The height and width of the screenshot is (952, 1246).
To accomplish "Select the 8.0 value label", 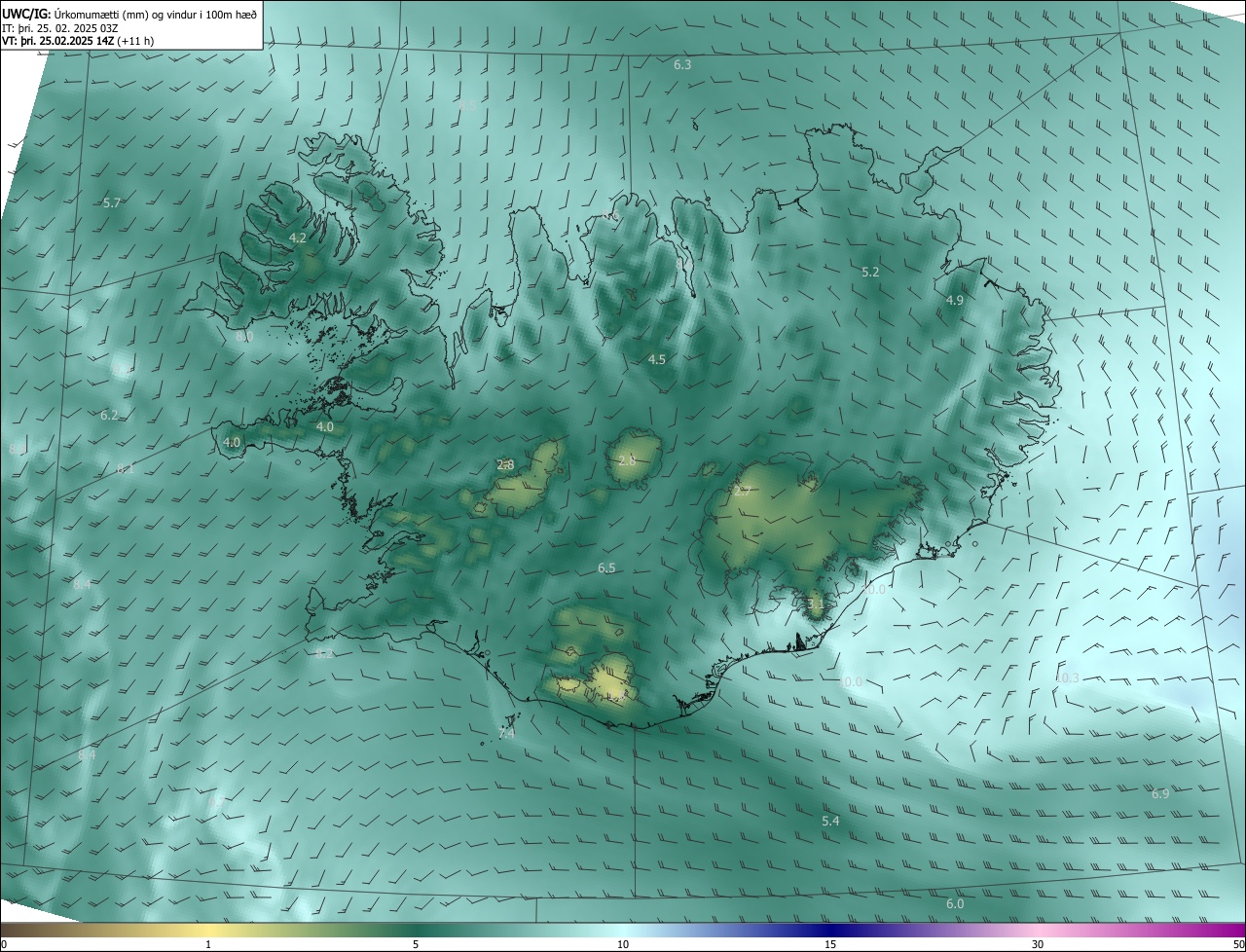I will pos(244,337).
